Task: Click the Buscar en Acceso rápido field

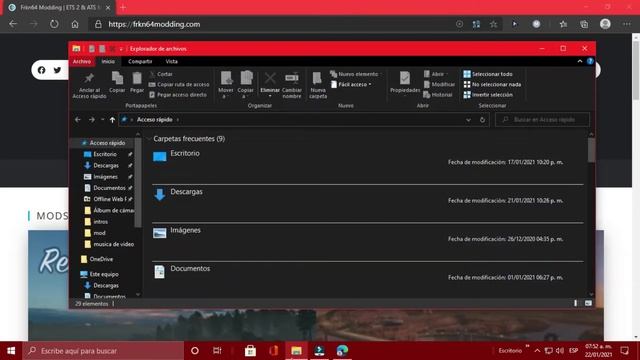Action: click(x=542, y=120)
